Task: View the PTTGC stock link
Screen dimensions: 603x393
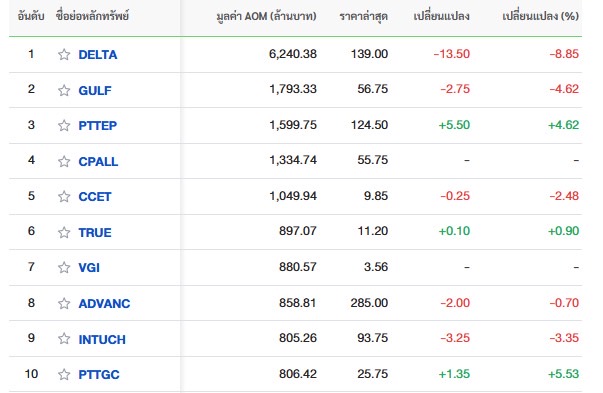Action: 99,374
